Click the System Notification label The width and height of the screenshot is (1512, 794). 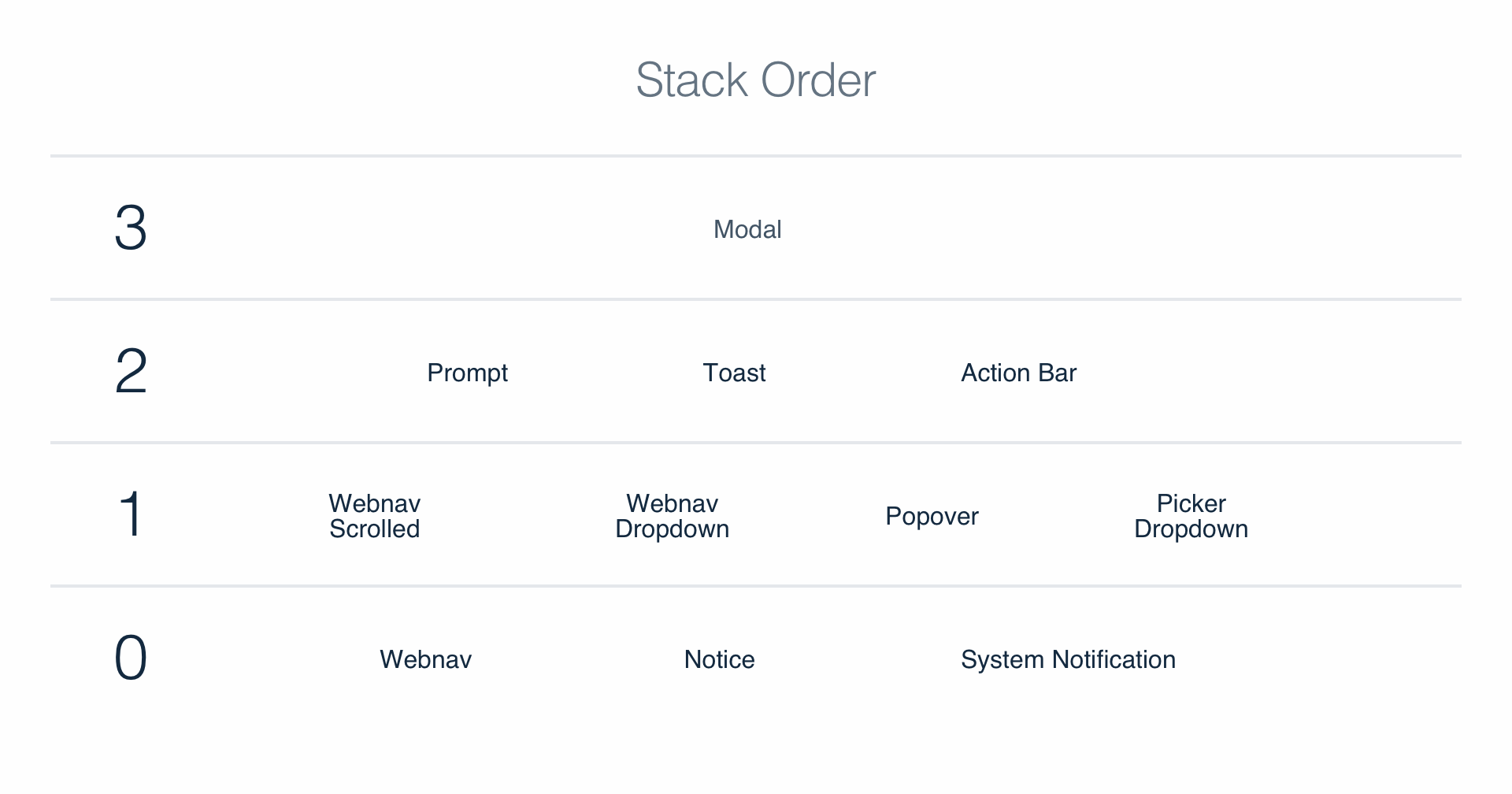(1068, 659)
